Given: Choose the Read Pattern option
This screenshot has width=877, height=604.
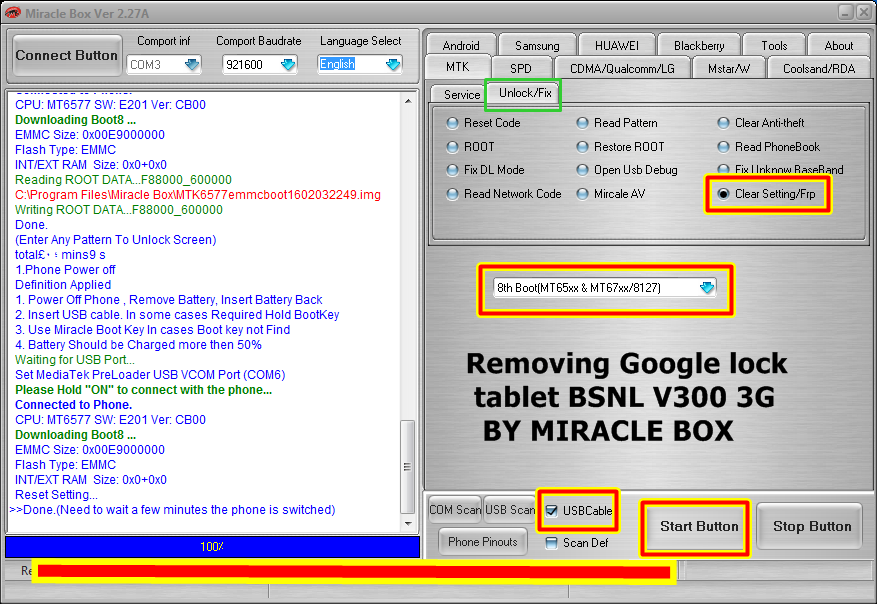Looking at the screenshot, I should pyautogui.click(x=582, y=123).
